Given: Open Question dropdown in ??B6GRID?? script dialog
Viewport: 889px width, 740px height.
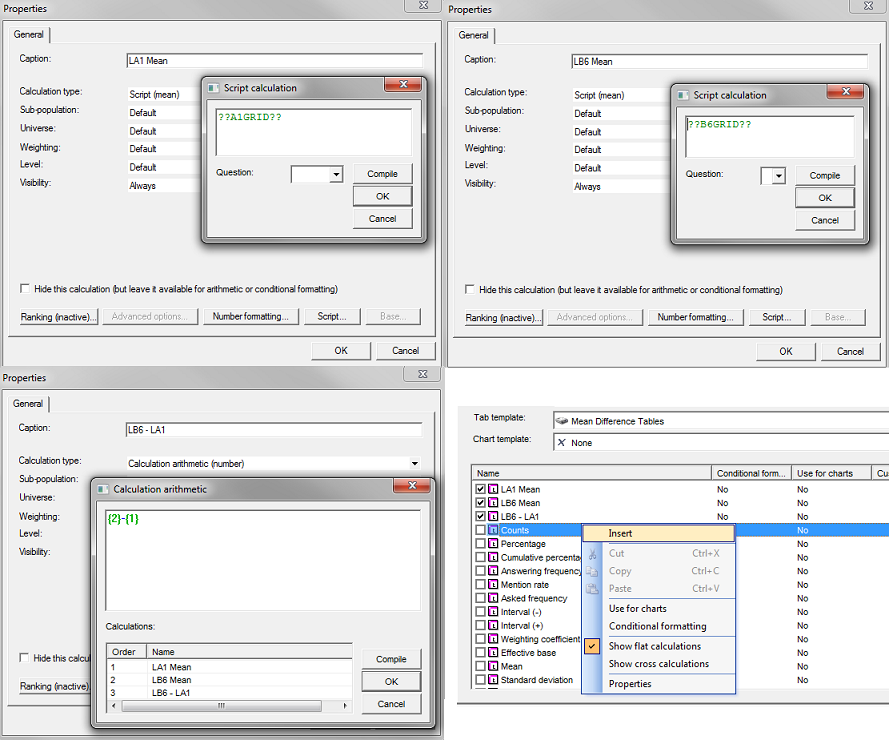Looking at the screenshot, I should (778, 176).
